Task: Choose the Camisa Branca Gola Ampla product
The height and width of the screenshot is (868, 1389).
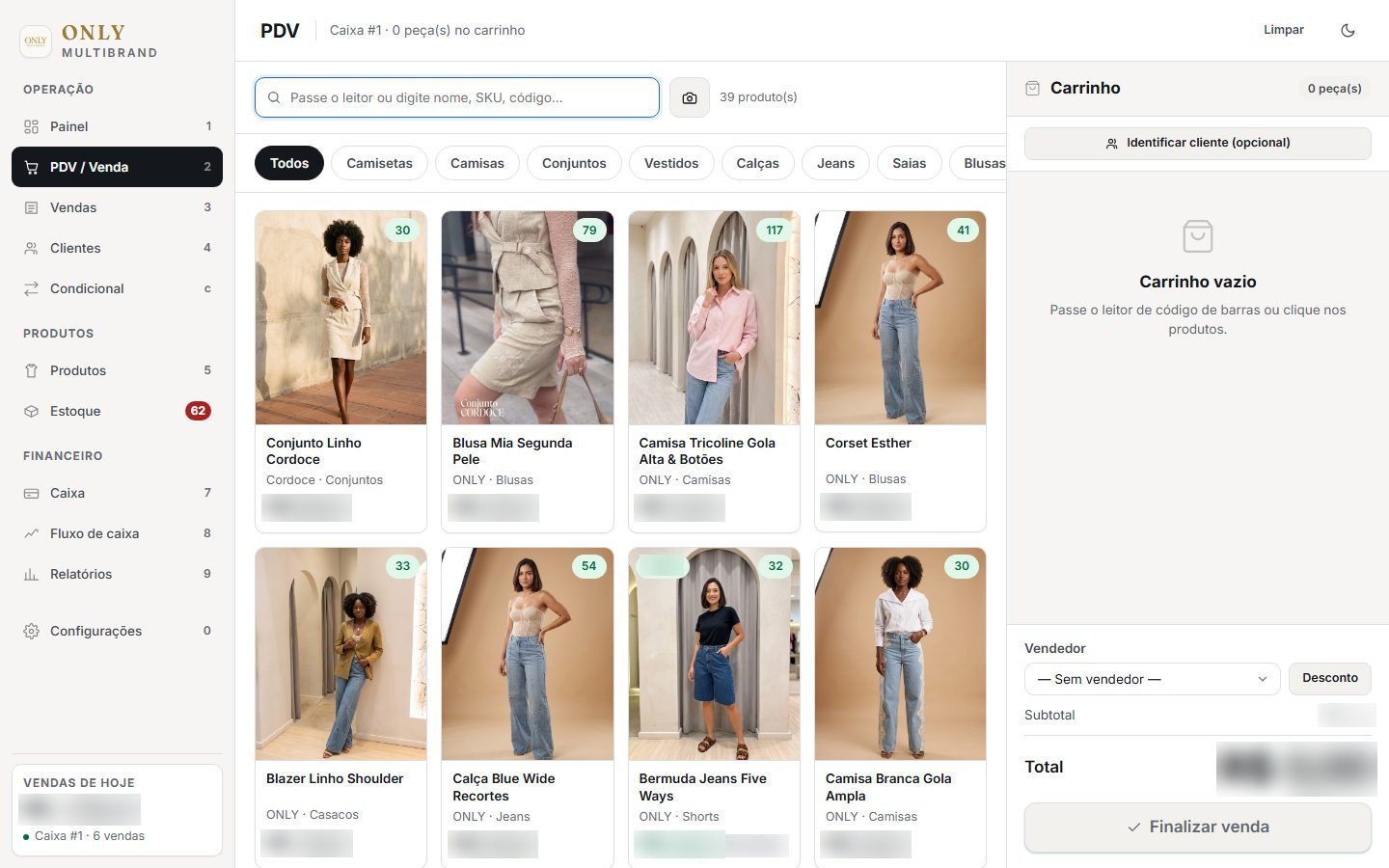Action: (900, 707)
